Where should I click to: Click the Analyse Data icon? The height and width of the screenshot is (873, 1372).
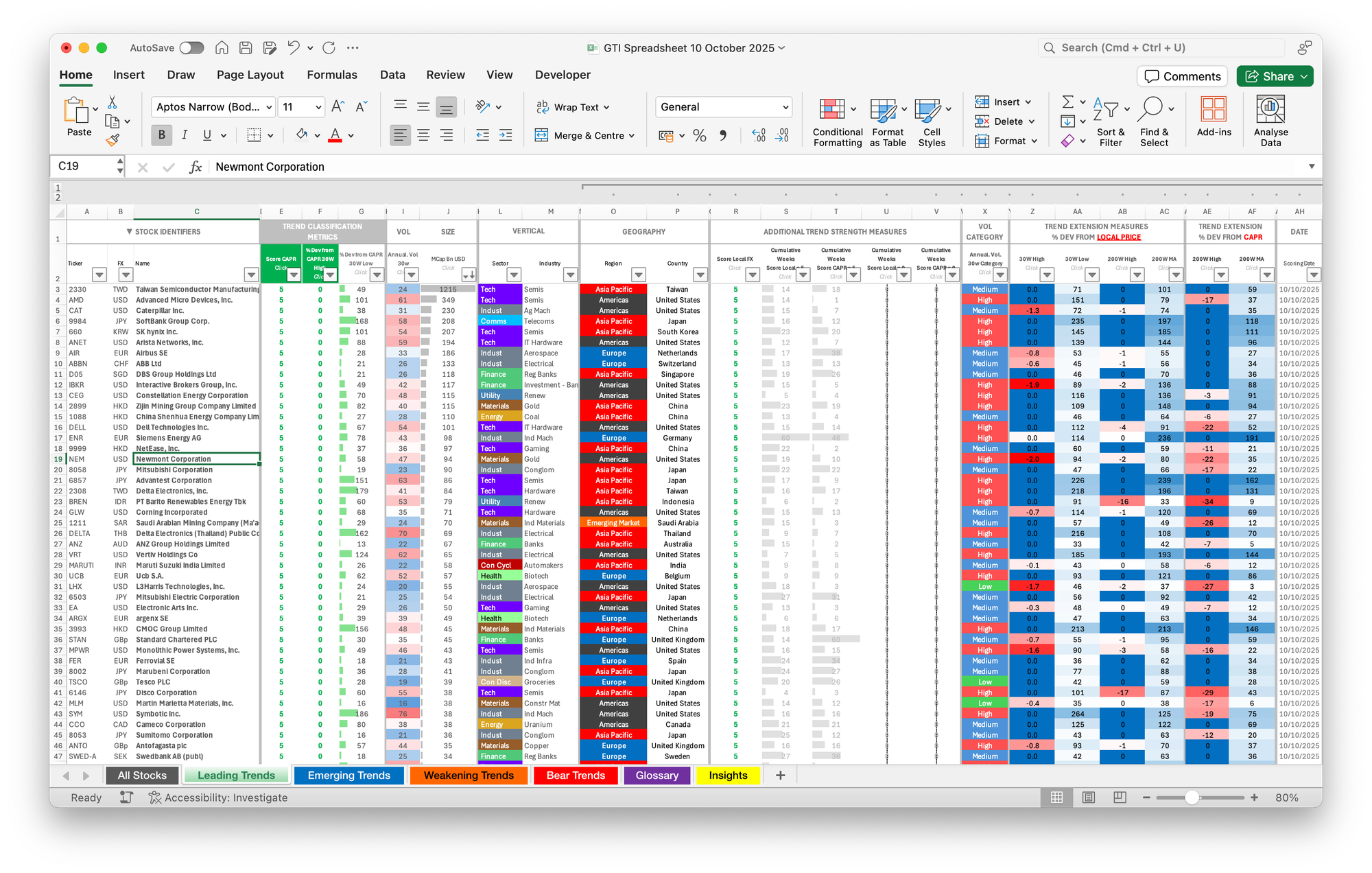coord(1270,109)
